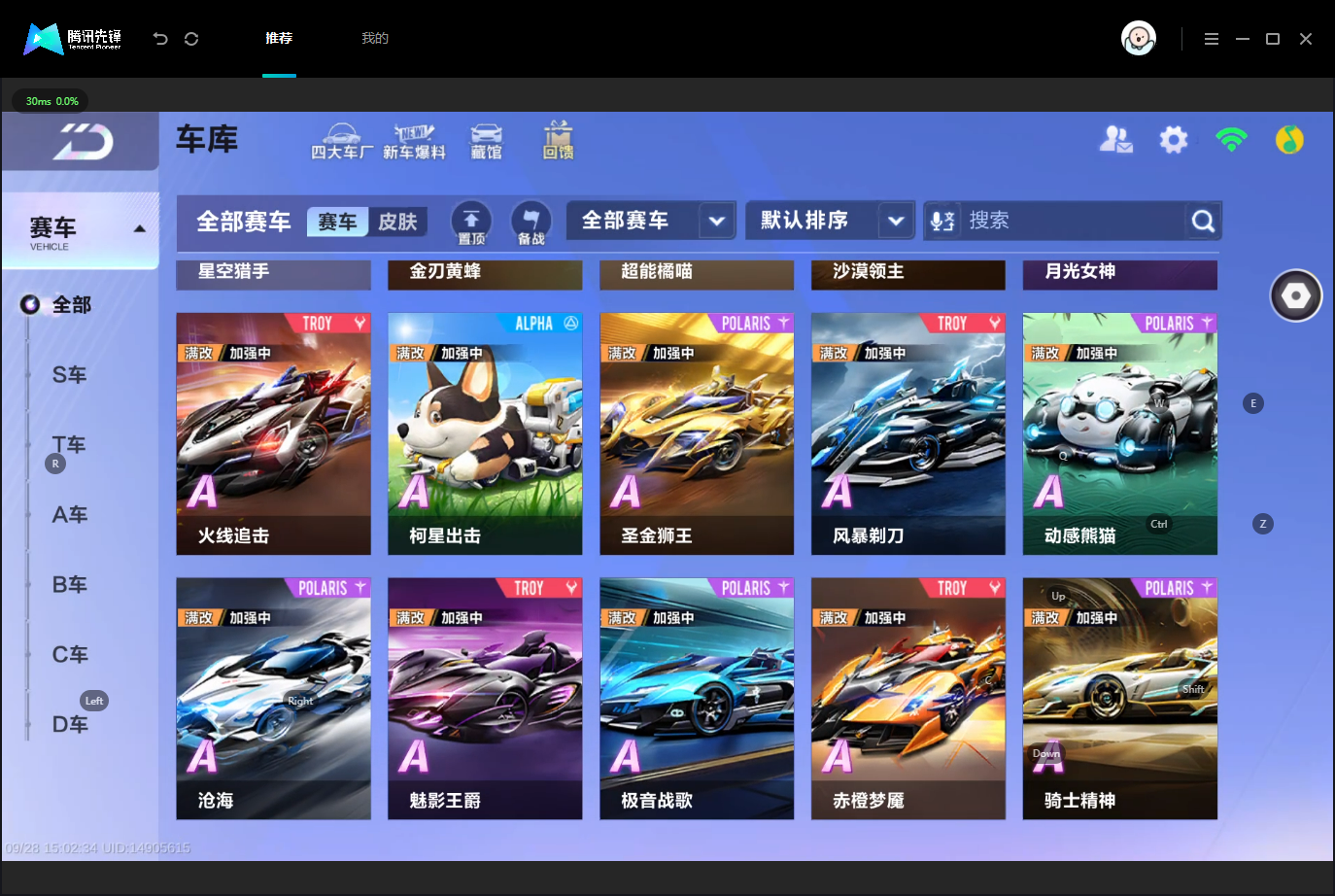Expand the 默认排序 sort dropdown
Screen dimensions: 1335x896
pyautogui.click(x=831, y=221)
